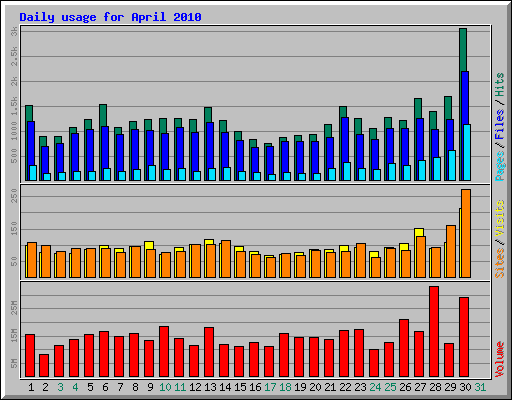Click weekend day label 17

(270, 387)
